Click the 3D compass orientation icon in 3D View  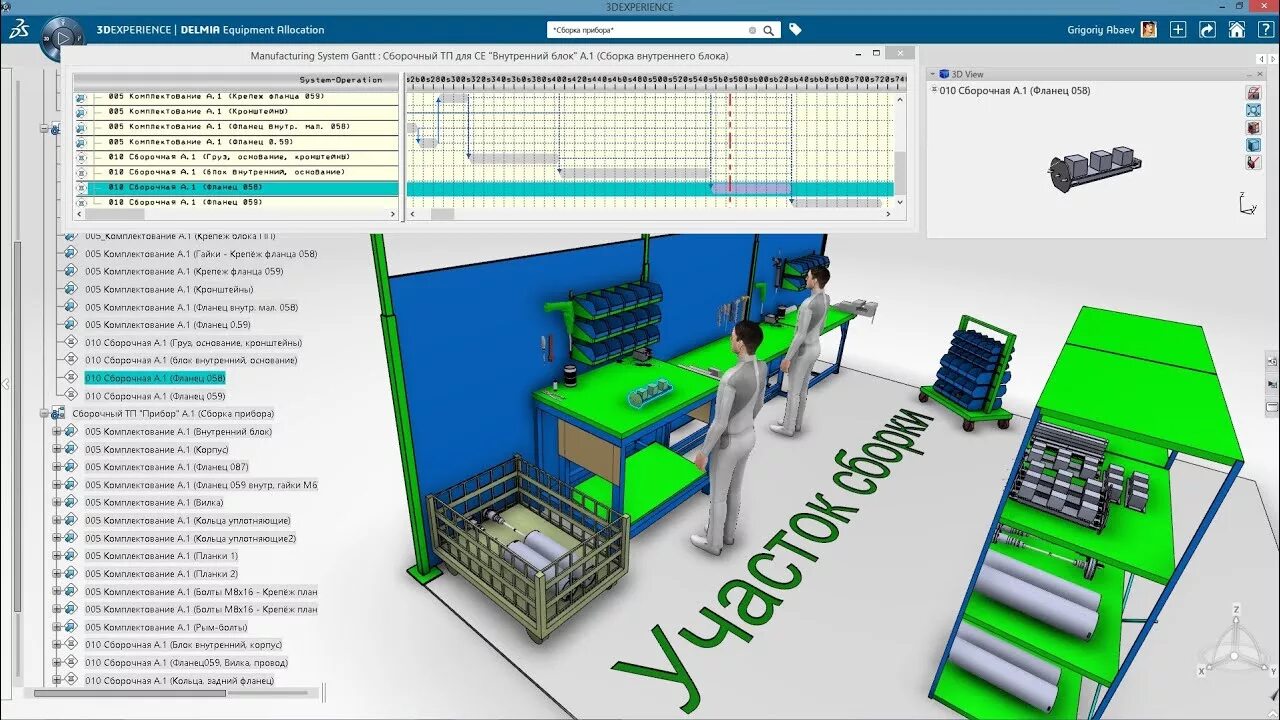coord(1247,205)
